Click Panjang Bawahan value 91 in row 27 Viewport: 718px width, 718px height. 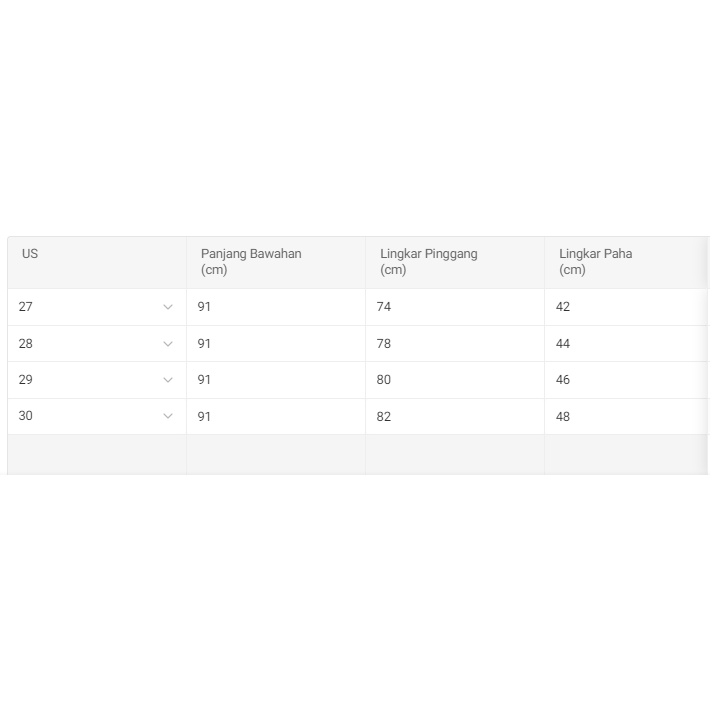pos(205,307)
